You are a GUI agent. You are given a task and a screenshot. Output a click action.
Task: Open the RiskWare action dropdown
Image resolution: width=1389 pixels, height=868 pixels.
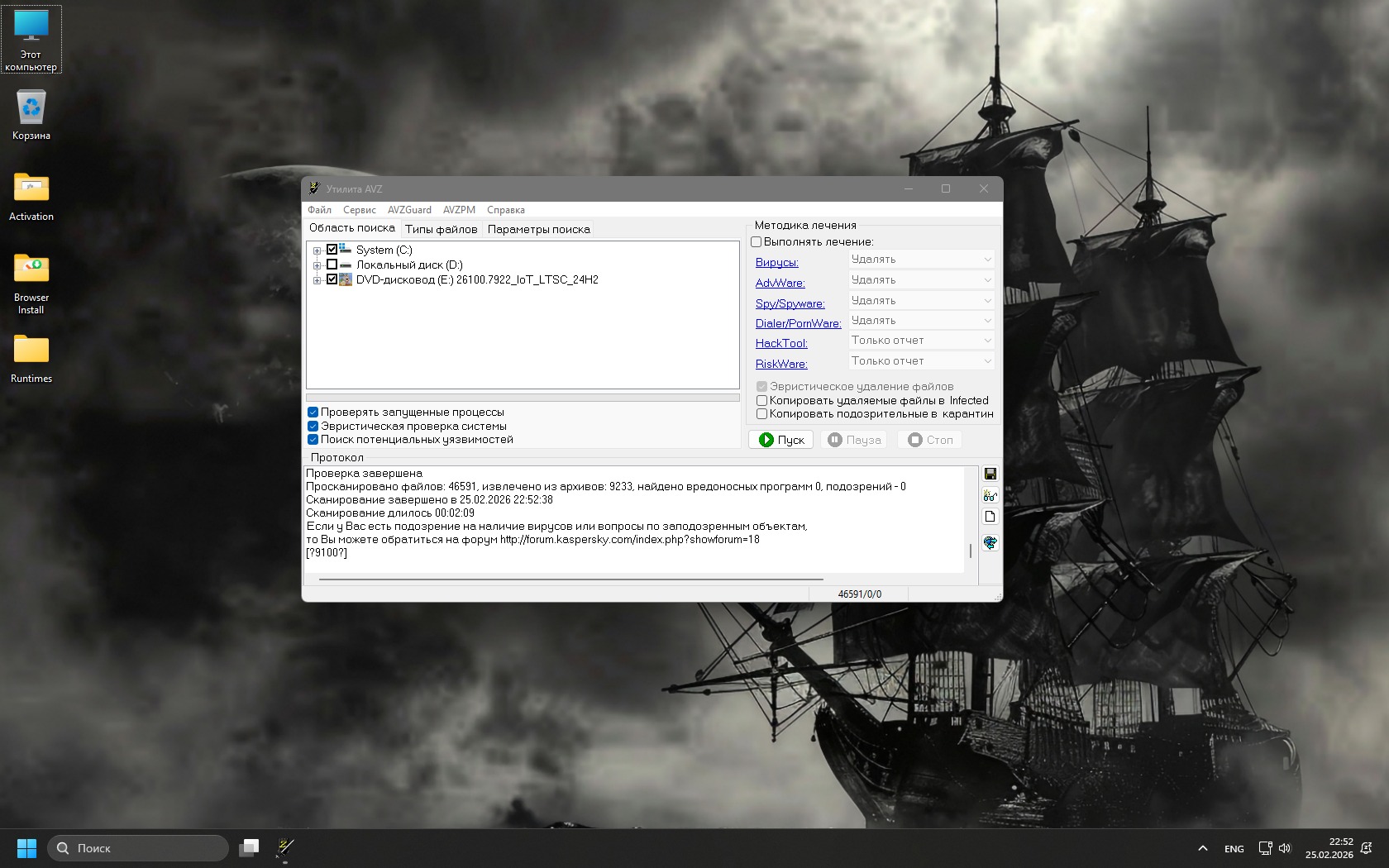921,361
